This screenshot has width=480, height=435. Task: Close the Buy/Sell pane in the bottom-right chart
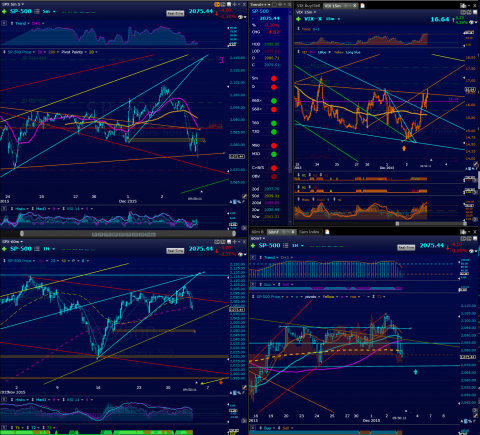pyautogui.click(x=253, y=284)
